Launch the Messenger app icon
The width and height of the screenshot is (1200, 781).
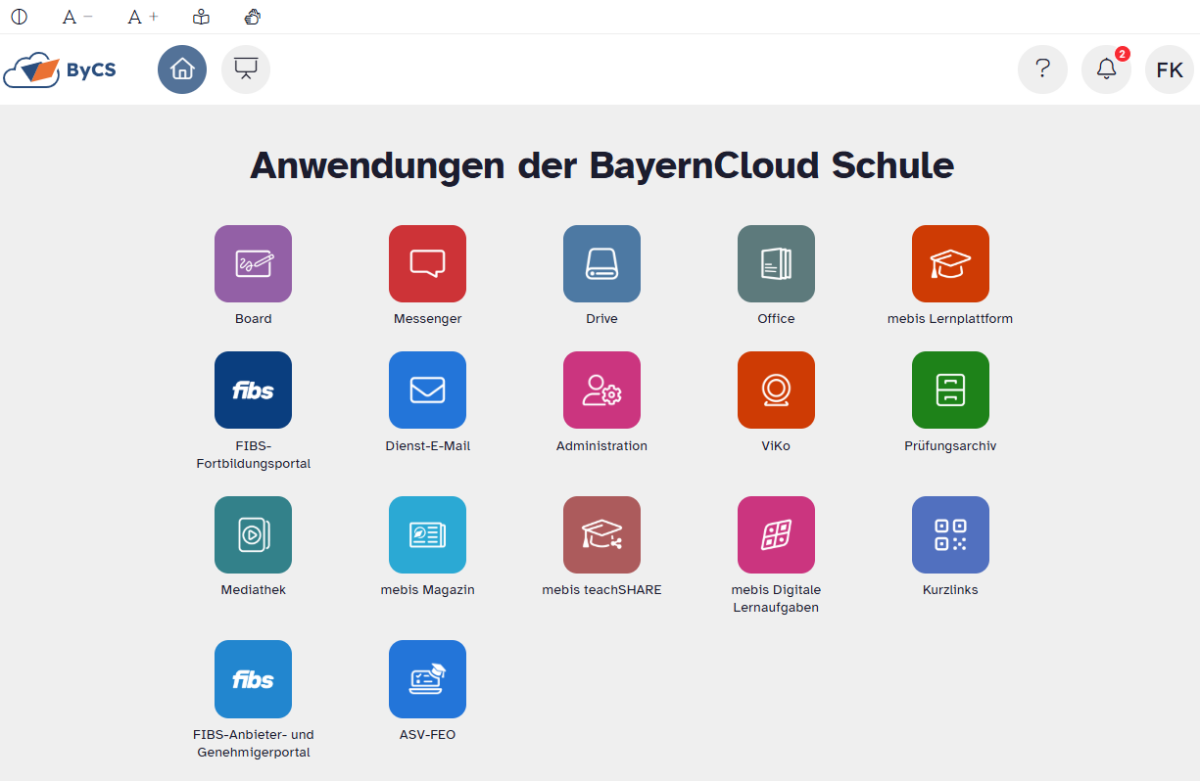(427, 264)
